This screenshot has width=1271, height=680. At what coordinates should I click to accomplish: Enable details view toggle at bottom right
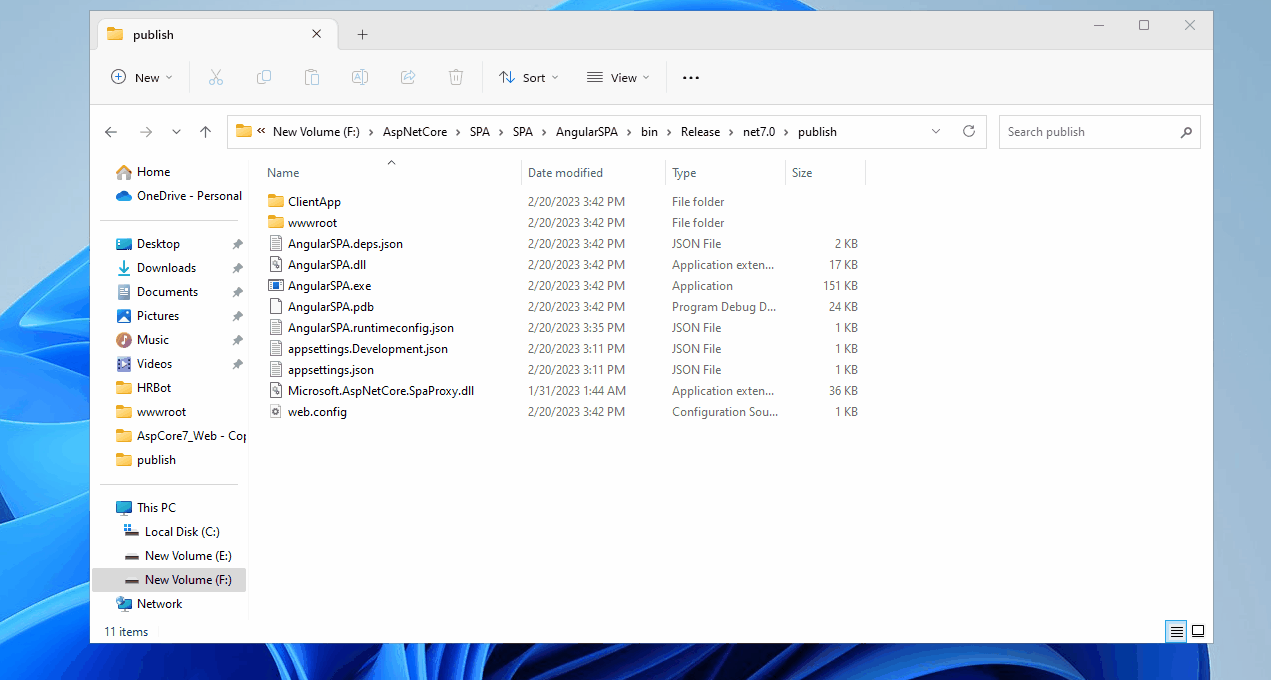pyautogui.click(x=1175, y=631)
